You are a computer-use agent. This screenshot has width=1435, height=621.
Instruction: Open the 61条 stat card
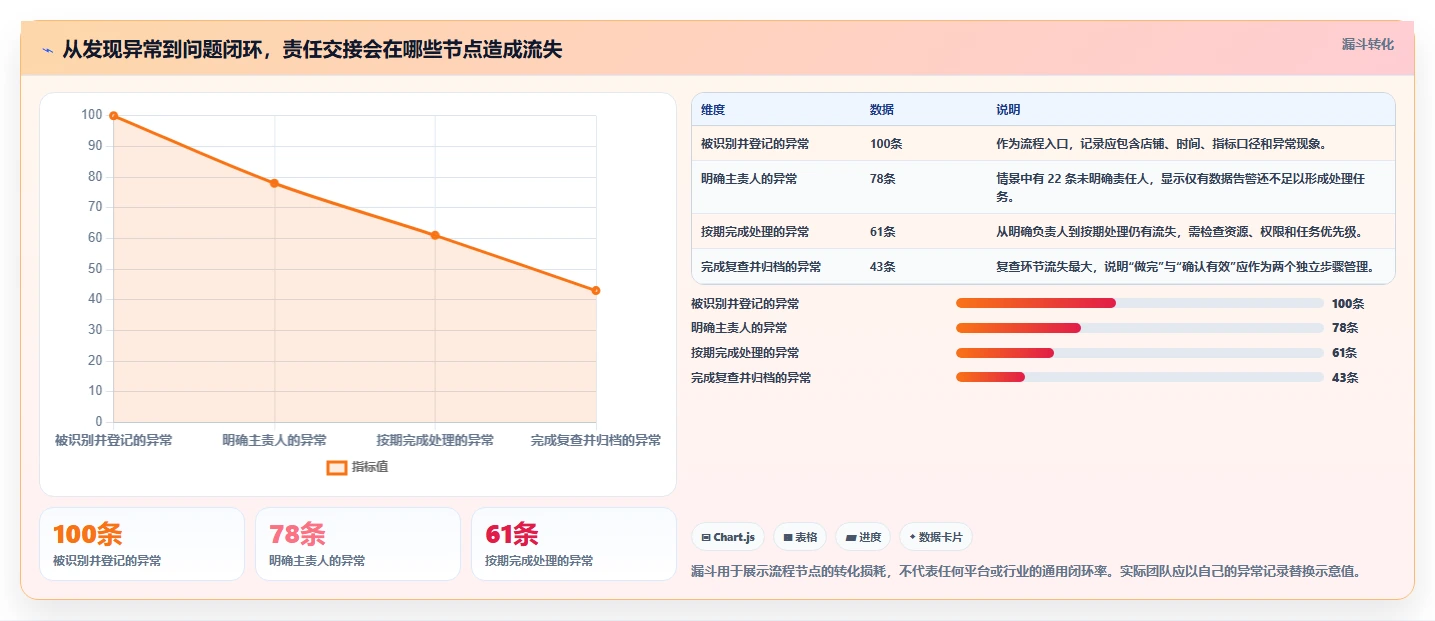[x=574, y=544]
